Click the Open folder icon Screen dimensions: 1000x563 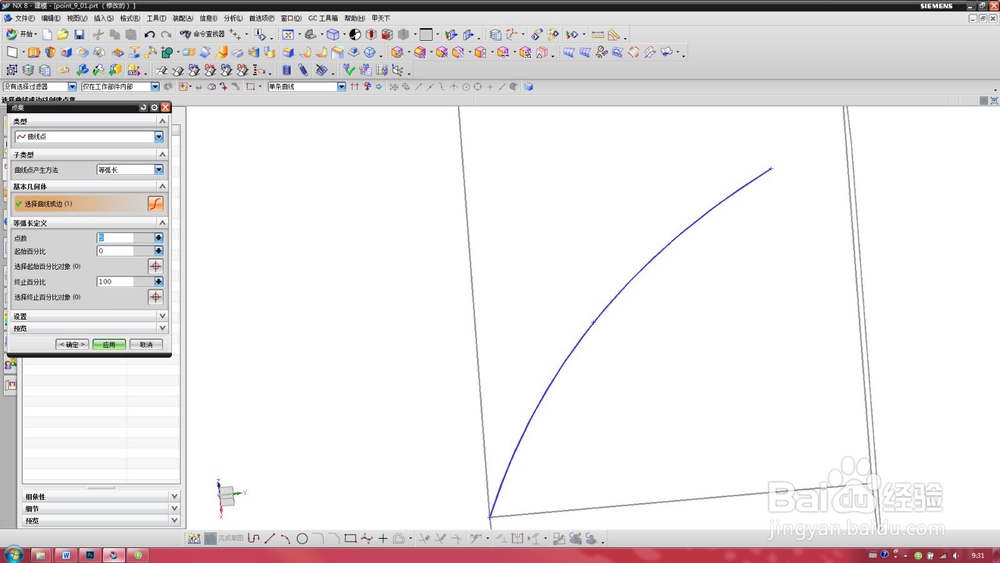[62, 34]
